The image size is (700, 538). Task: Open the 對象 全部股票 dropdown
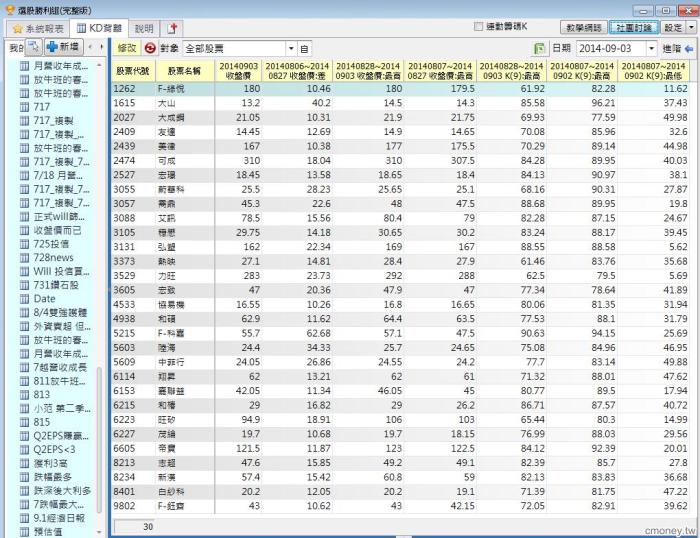coord(291,48)
